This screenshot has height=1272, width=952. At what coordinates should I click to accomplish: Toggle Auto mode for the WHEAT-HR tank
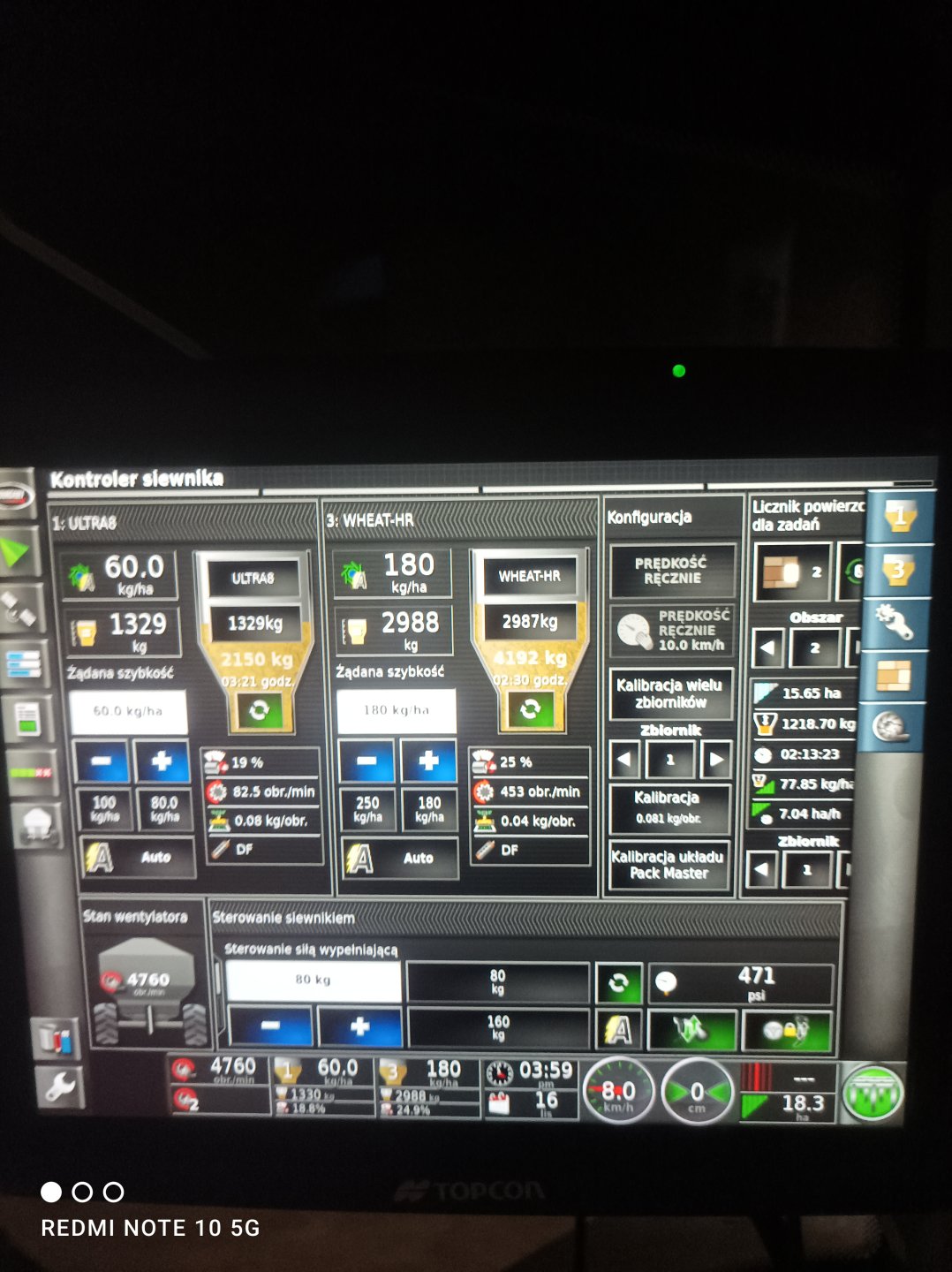[400, 858]
